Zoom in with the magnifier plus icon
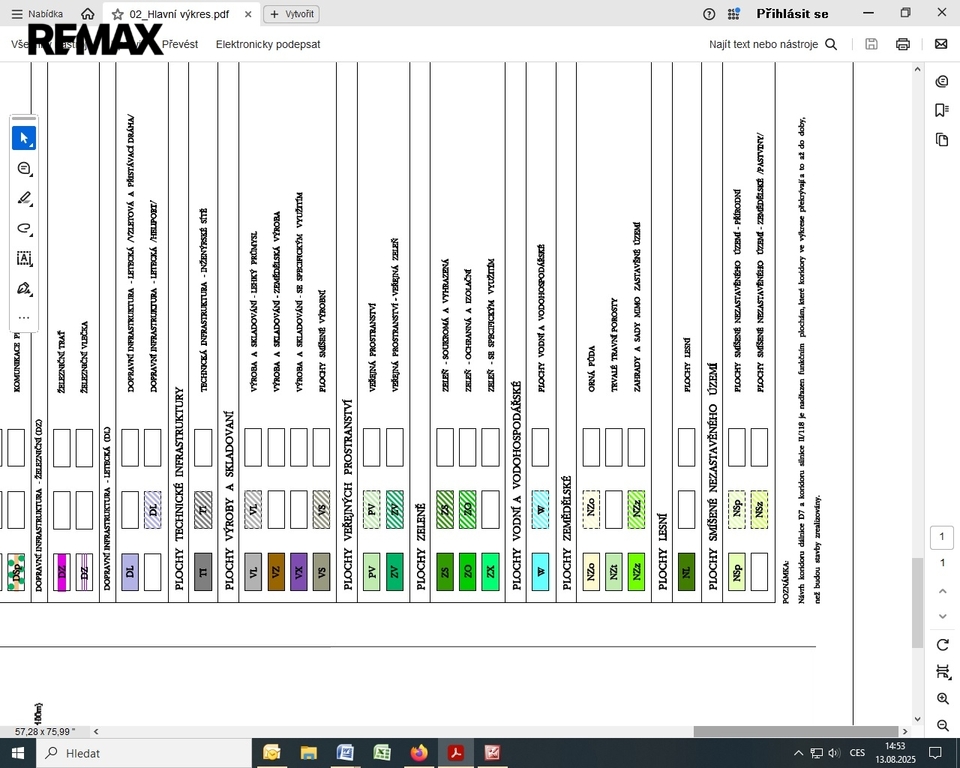 (x=942, y=698)
